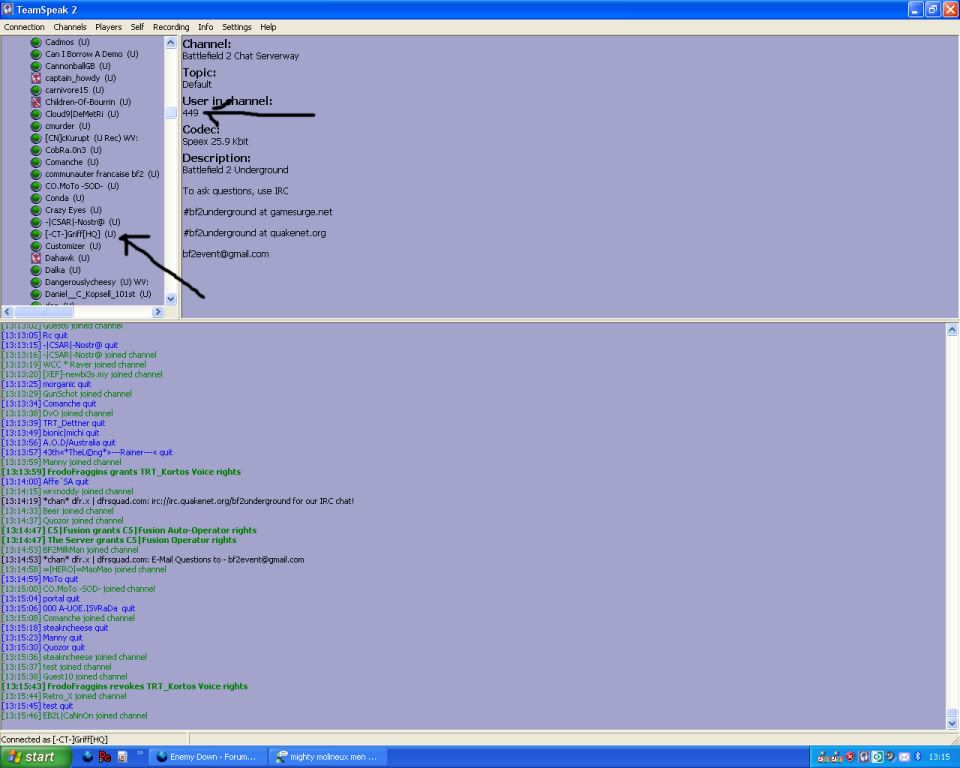Viewport: 960px width, 768px height.
Task: Open the Help menu
Action: click(x=268, y=27)
